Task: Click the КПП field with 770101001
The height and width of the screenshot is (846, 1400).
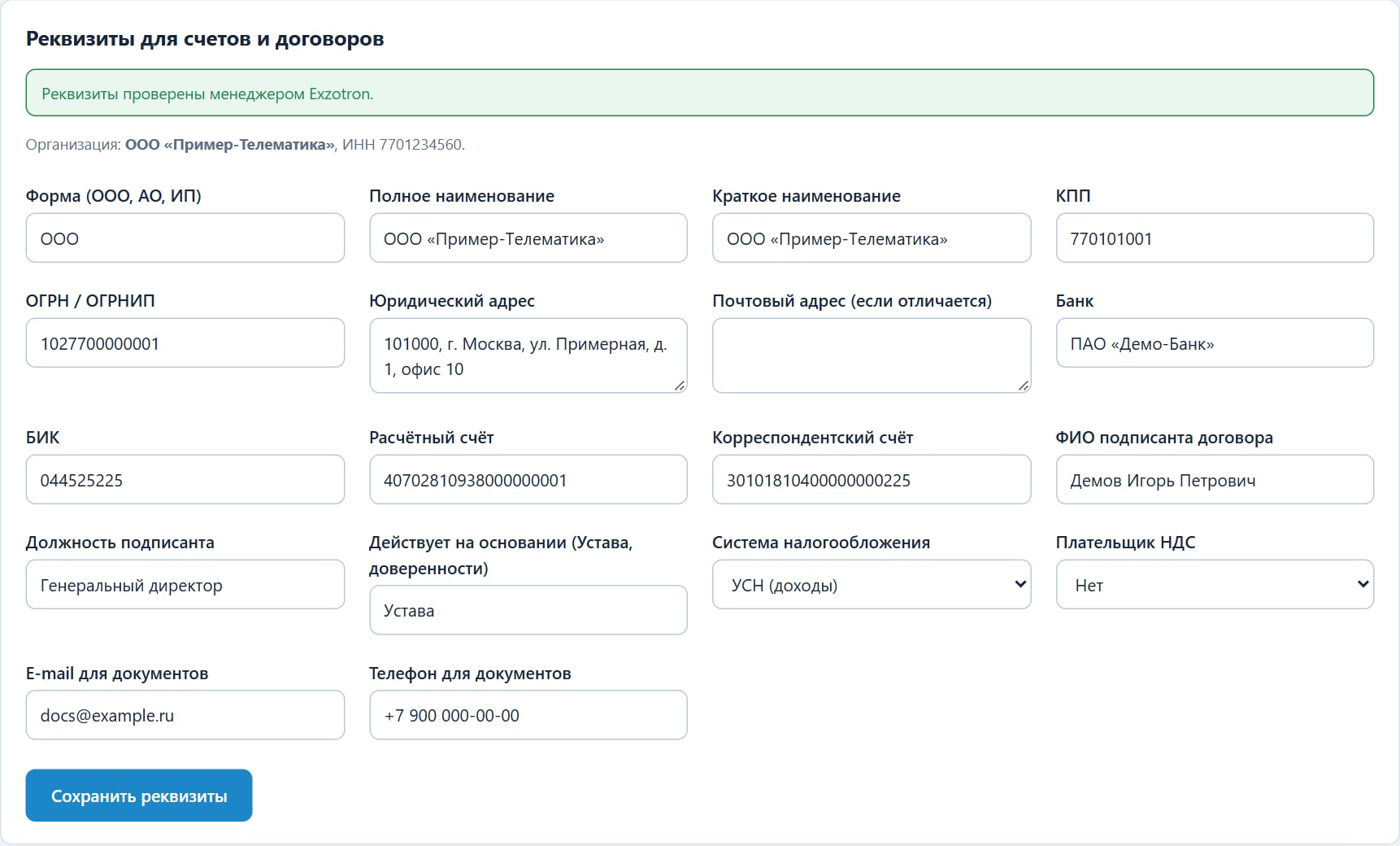Action: pyautogui.click(x=1215, y=238)
